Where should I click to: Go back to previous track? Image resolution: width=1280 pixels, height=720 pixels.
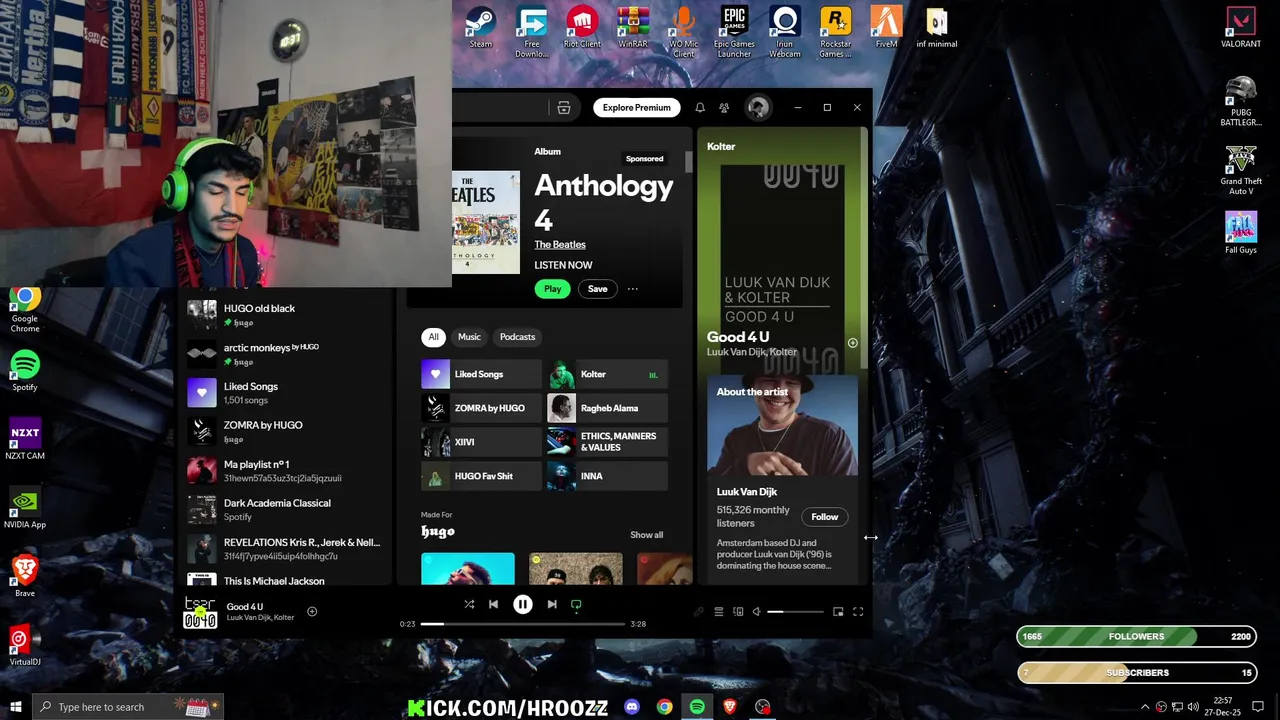[493, 604]
